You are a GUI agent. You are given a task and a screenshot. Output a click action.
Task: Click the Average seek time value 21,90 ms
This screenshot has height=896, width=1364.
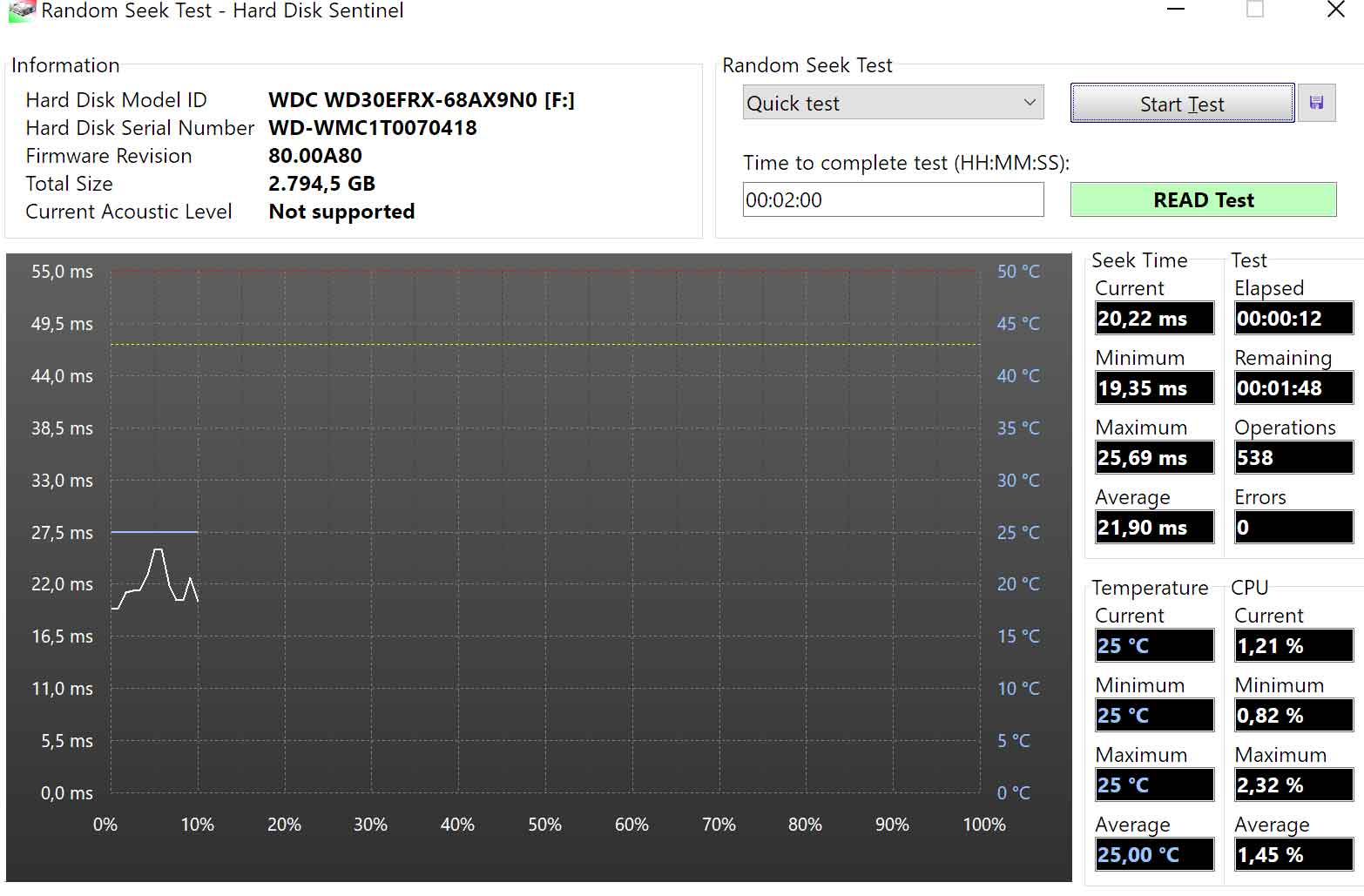click(x=1154, y=527)
